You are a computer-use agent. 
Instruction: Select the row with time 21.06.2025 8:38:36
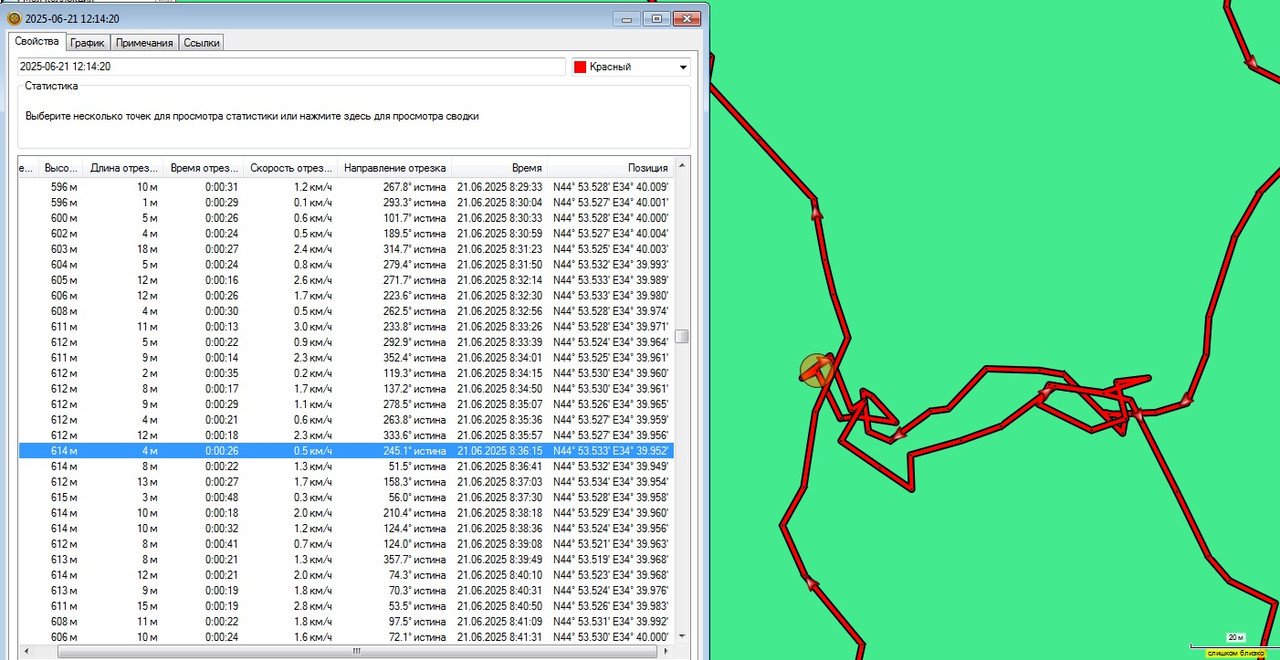(x=346, y=528)
